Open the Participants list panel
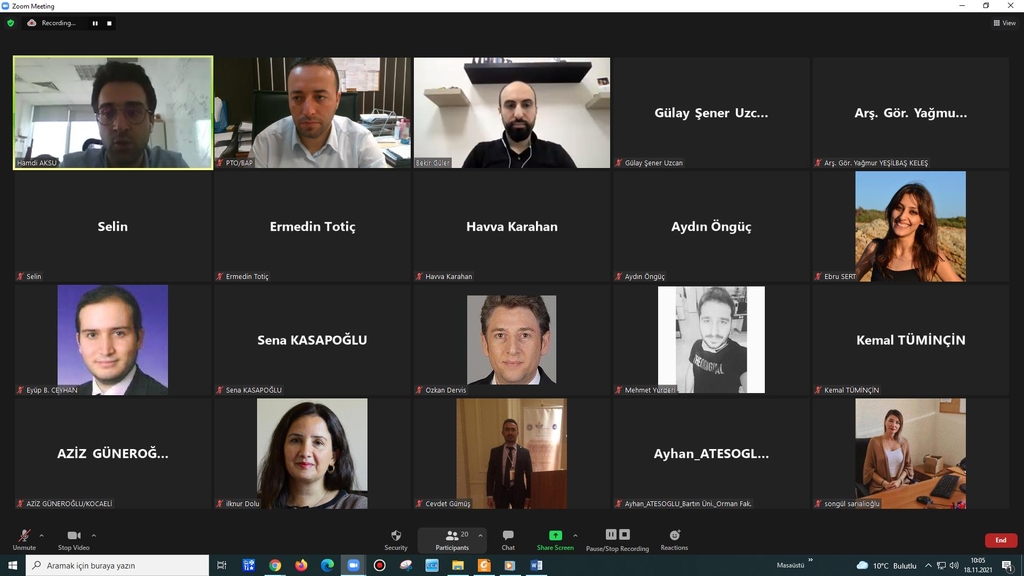 coord(452,539)
